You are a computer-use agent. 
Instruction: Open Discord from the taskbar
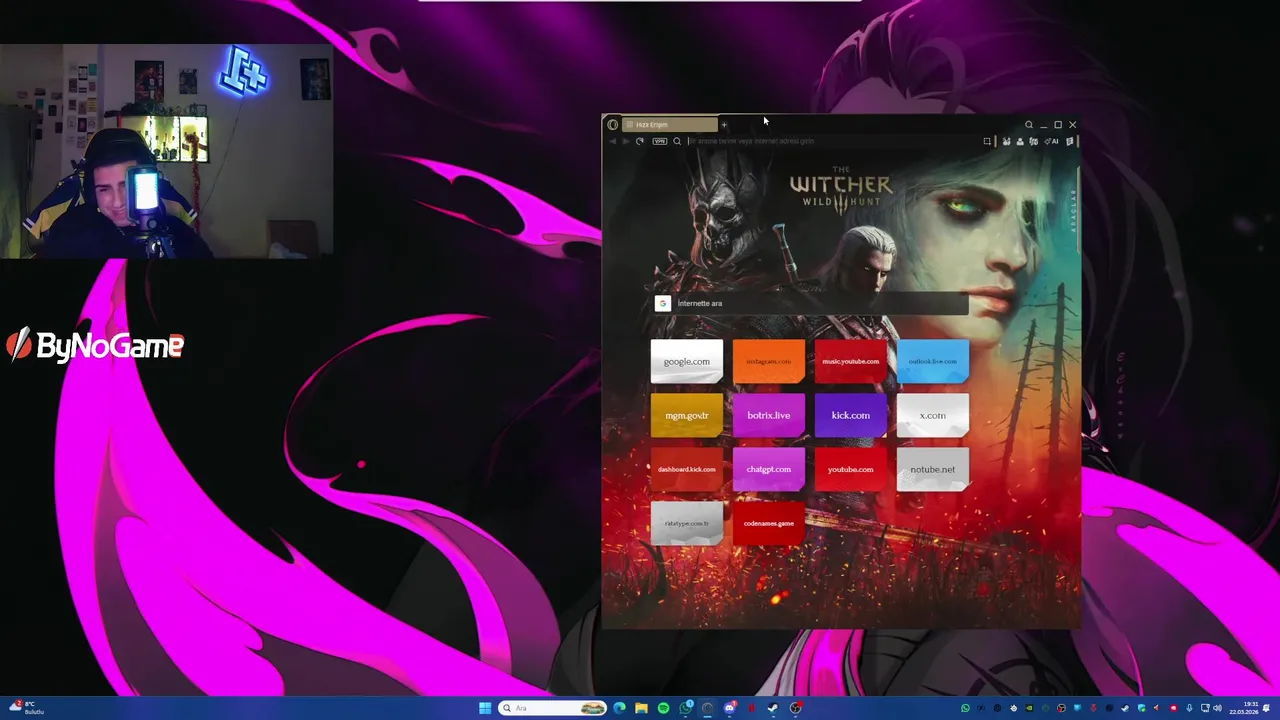tap(730, 708)
